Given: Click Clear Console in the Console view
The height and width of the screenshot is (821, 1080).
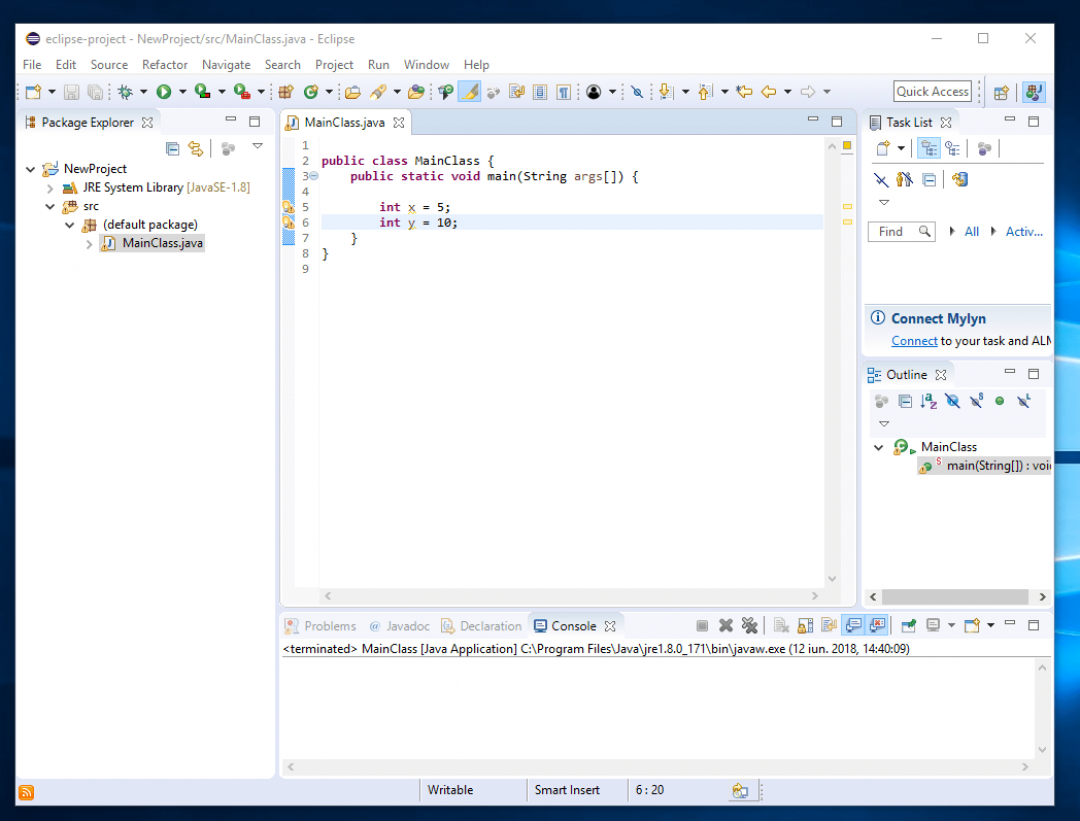Looking at the screenshot, I should click(779, 625).
